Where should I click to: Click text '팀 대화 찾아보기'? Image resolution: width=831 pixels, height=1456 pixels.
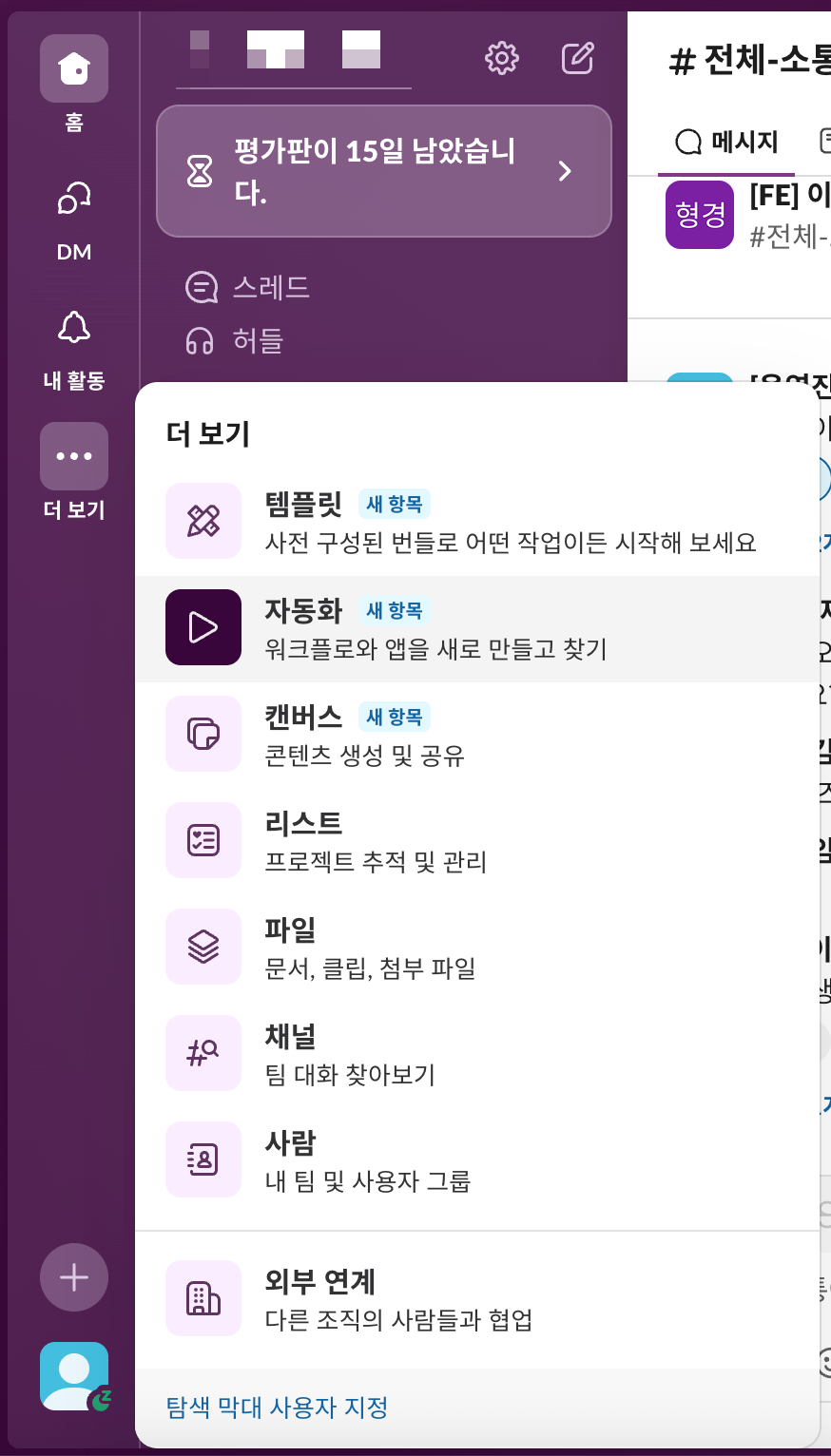coord(350,1075)
